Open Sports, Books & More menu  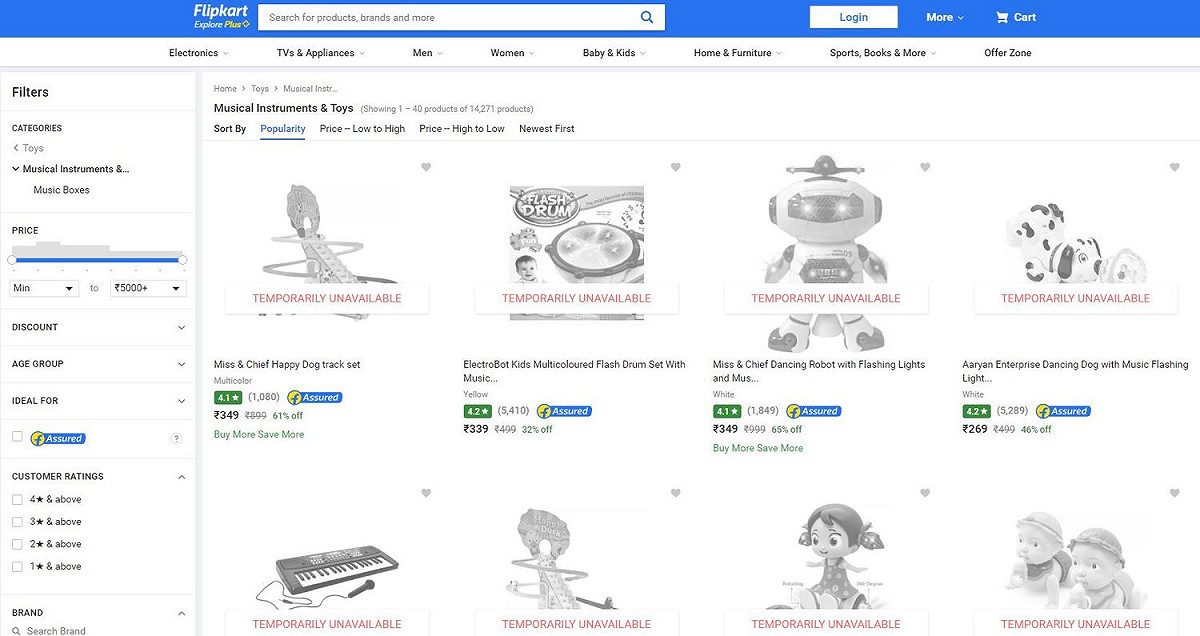click(883, 53)
